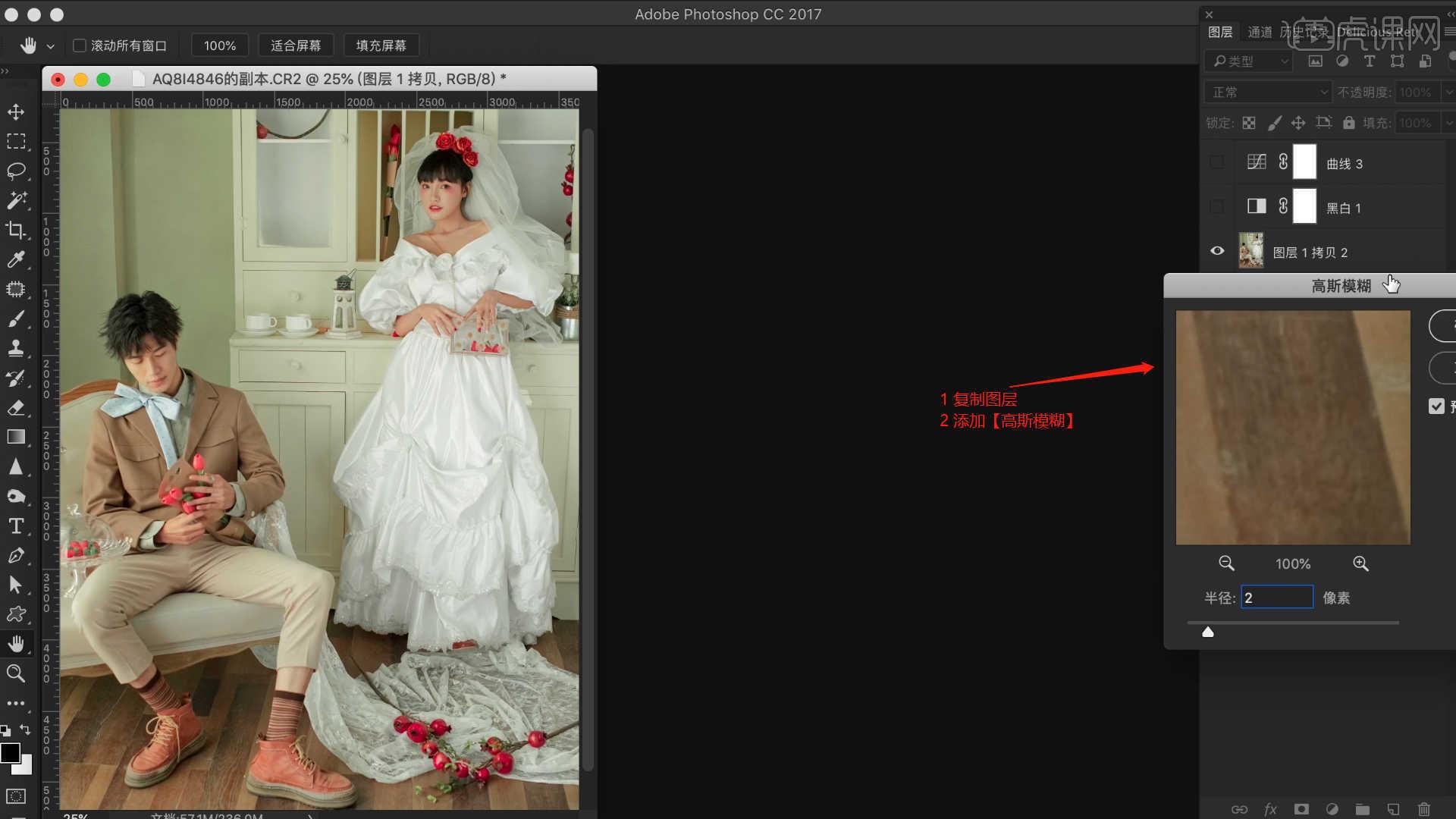Screen dimensions: 1456x819
Task: Select the Brush tool
Action: coord(16,319)
